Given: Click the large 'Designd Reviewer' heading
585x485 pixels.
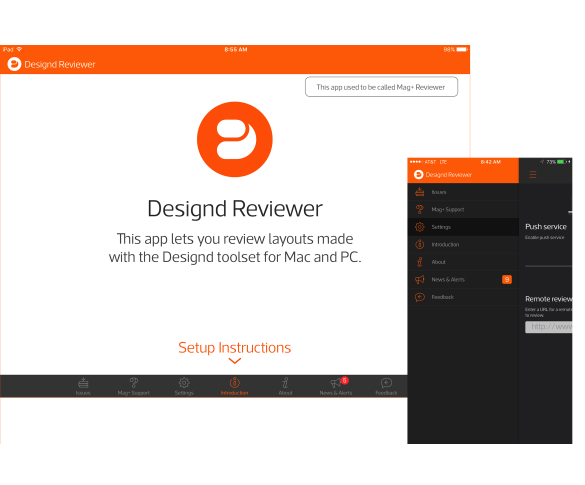Looking at the screenshot, I should click(x=235, y=209).
